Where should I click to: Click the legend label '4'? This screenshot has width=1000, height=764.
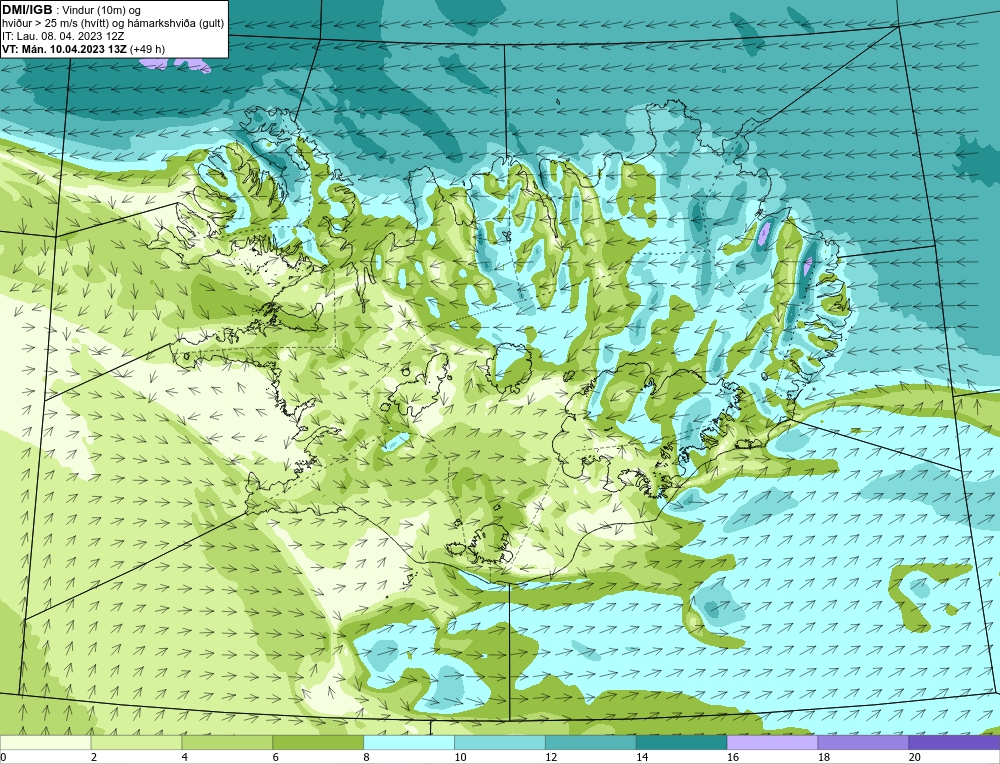185,757
